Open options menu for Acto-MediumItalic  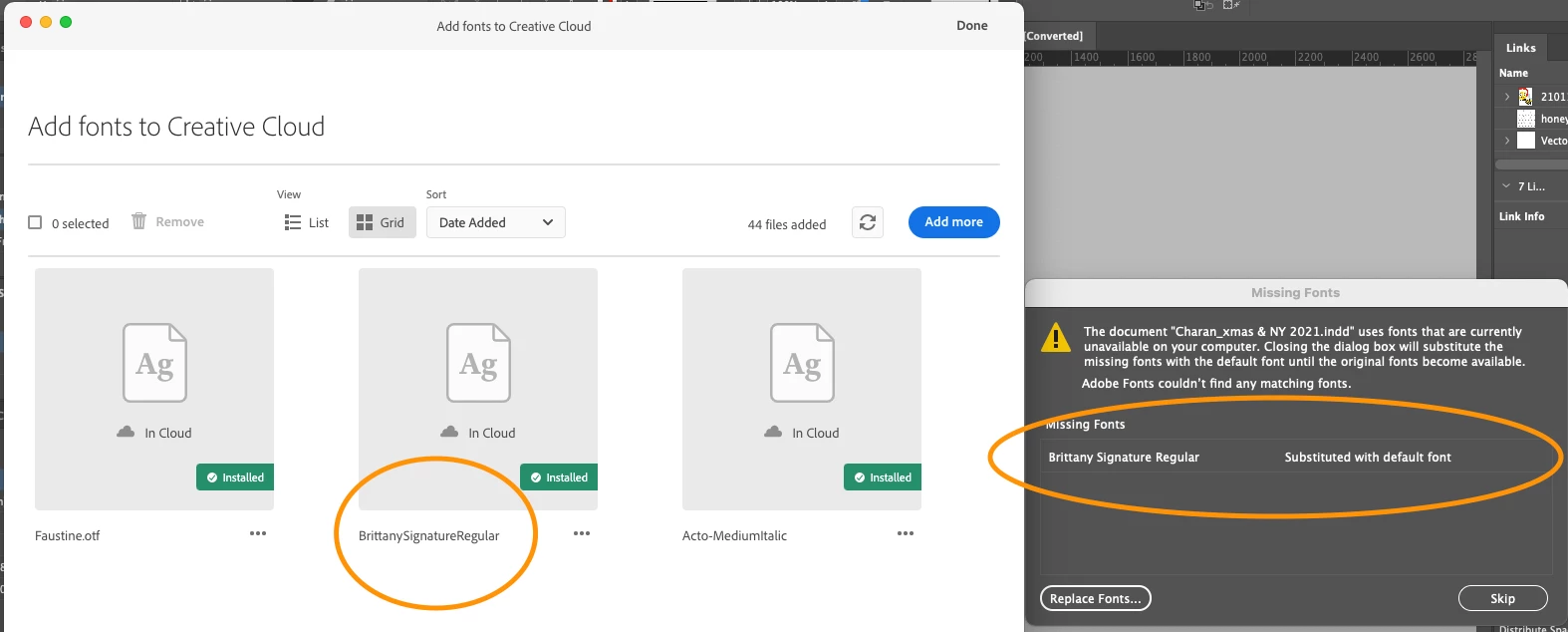coord(906,533)
